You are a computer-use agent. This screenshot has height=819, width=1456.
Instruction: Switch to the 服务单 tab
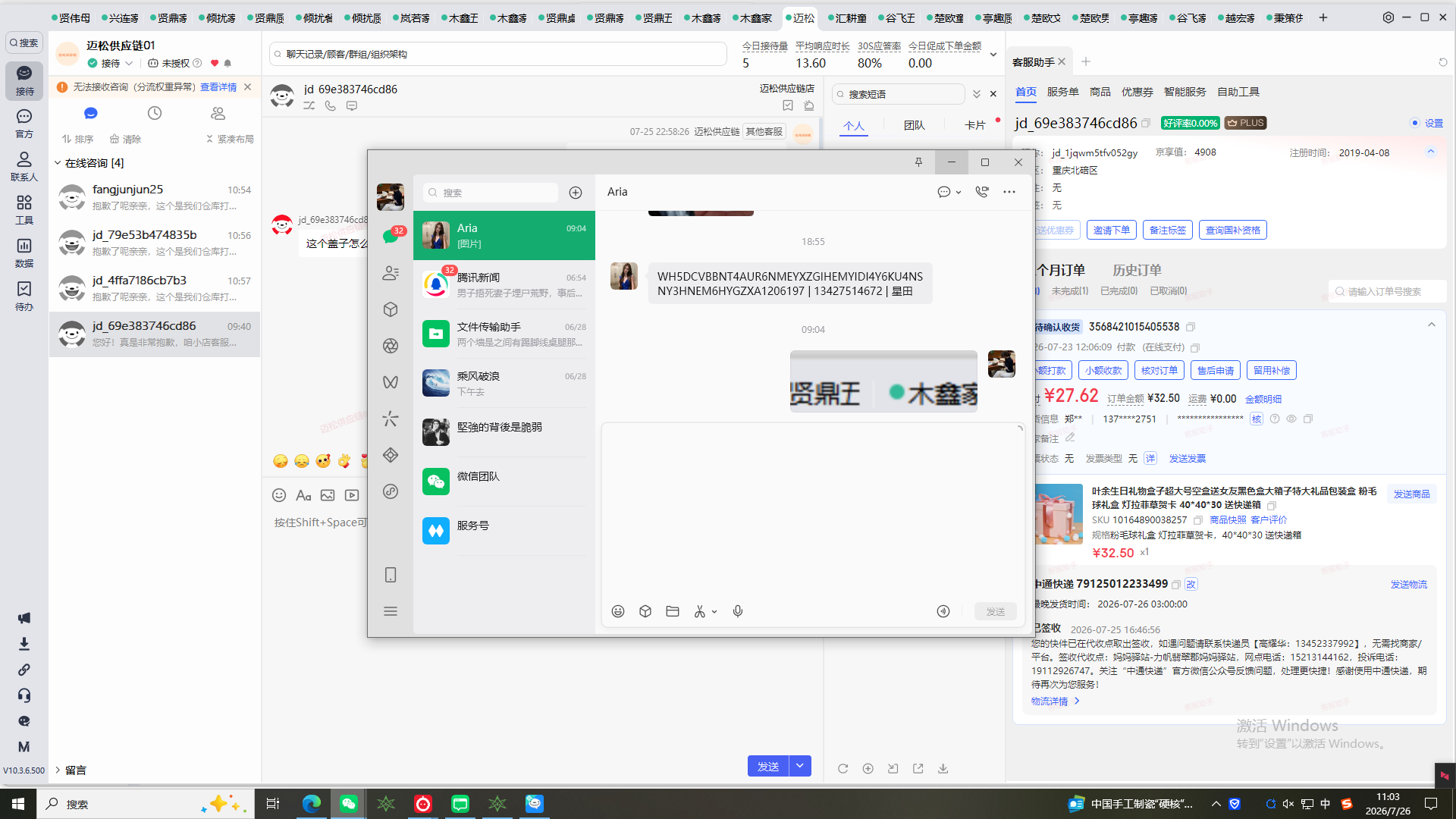[1062, 92]
